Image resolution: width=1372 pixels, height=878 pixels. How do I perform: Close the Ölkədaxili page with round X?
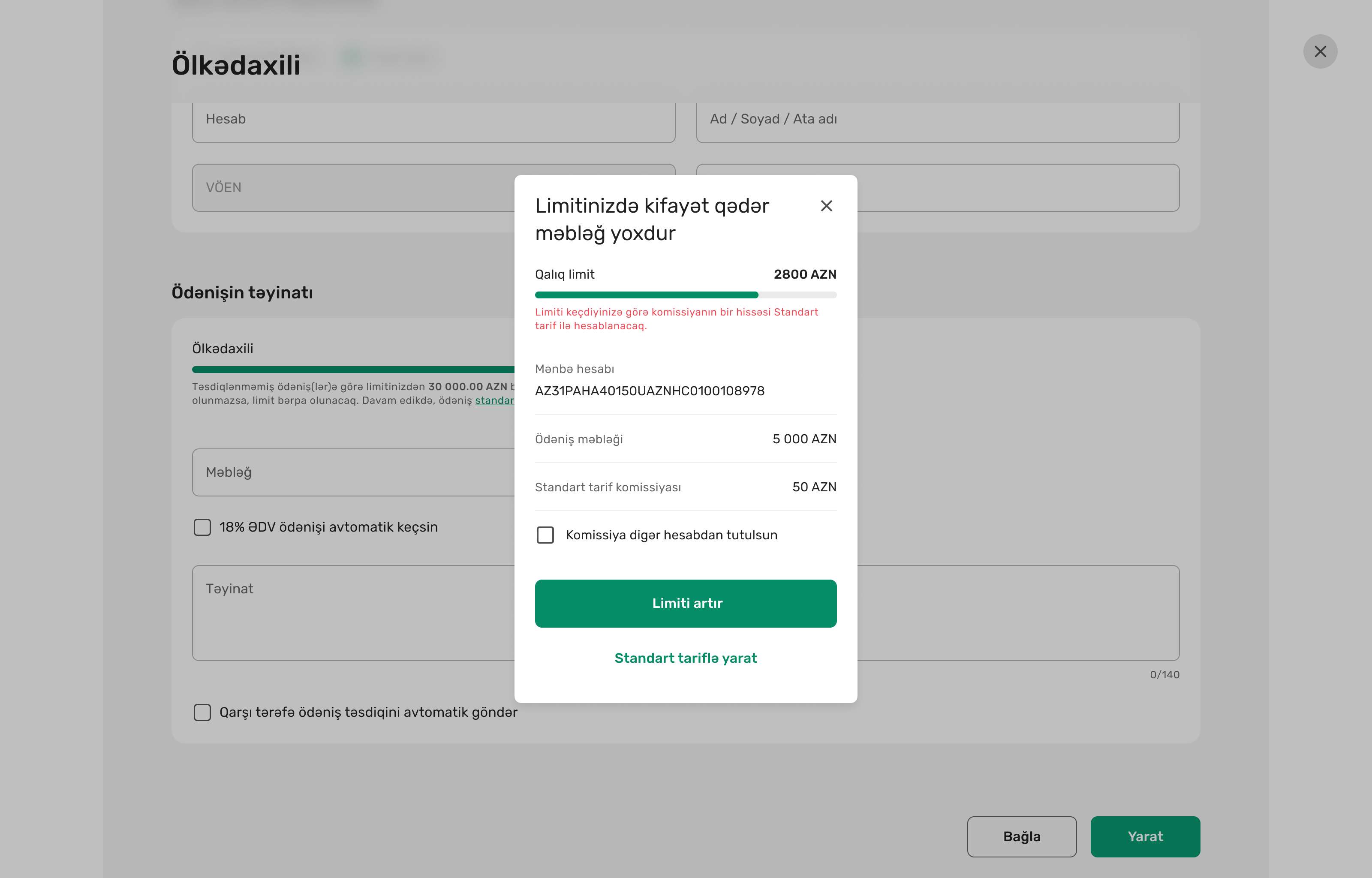point(1320,52)
